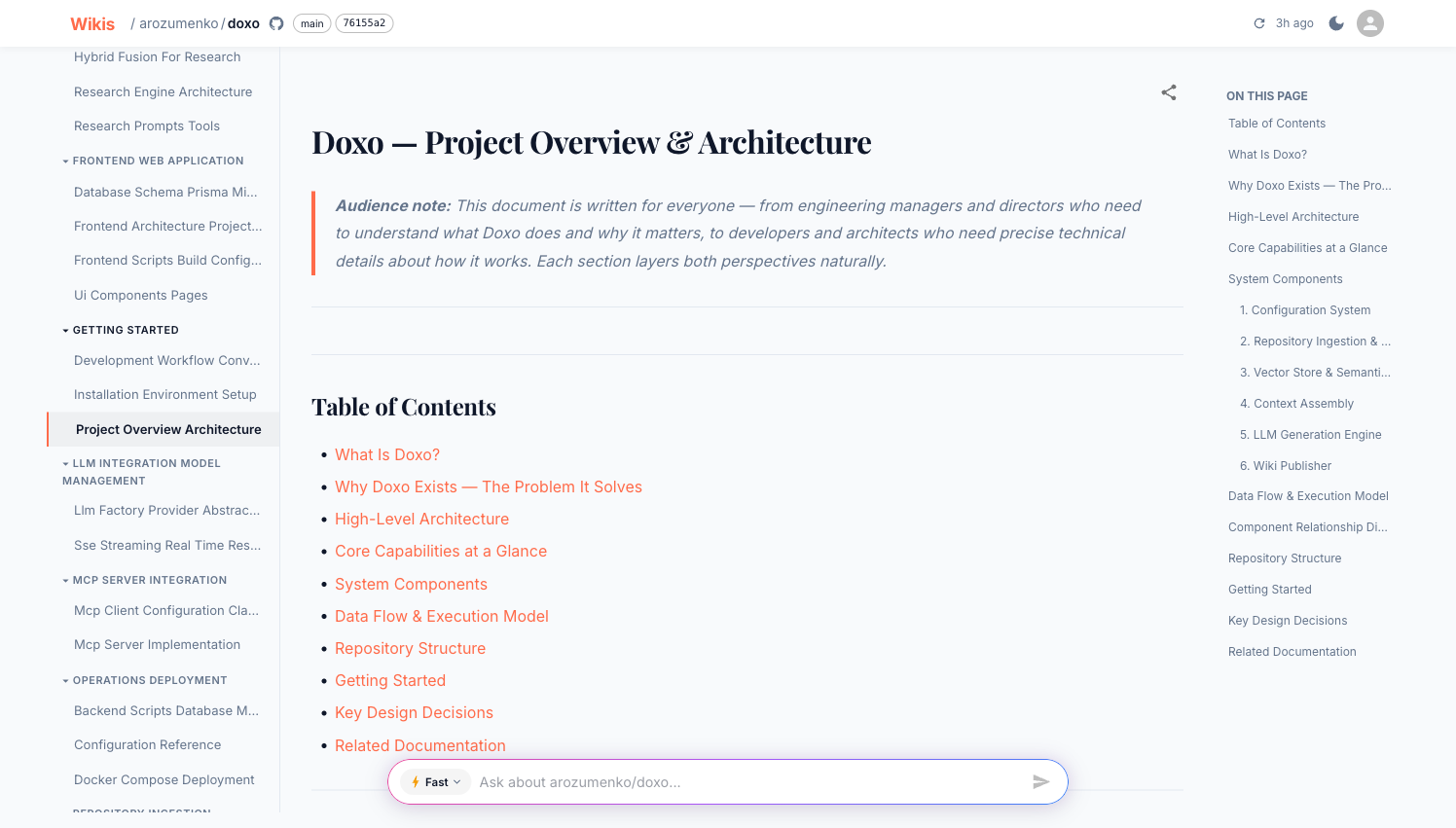Select Installation Environment Setup in the sidebar

164,394
